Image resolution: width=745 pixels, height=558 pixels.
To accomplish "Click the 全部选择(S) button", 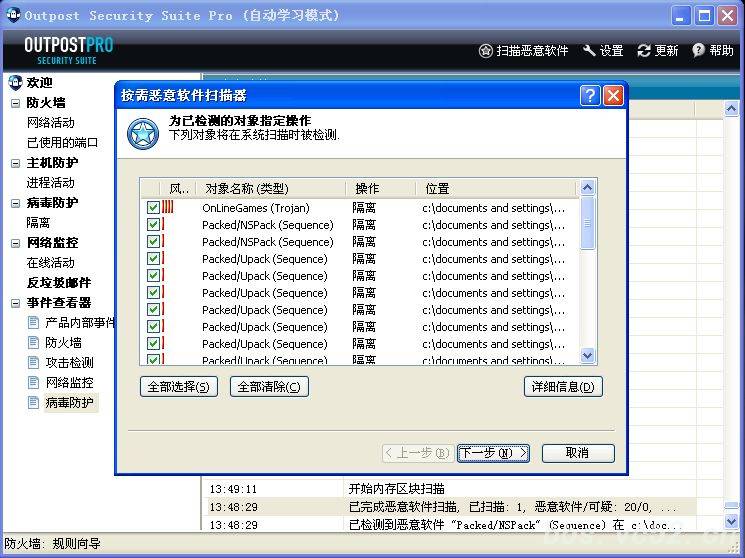I will 179,386.
